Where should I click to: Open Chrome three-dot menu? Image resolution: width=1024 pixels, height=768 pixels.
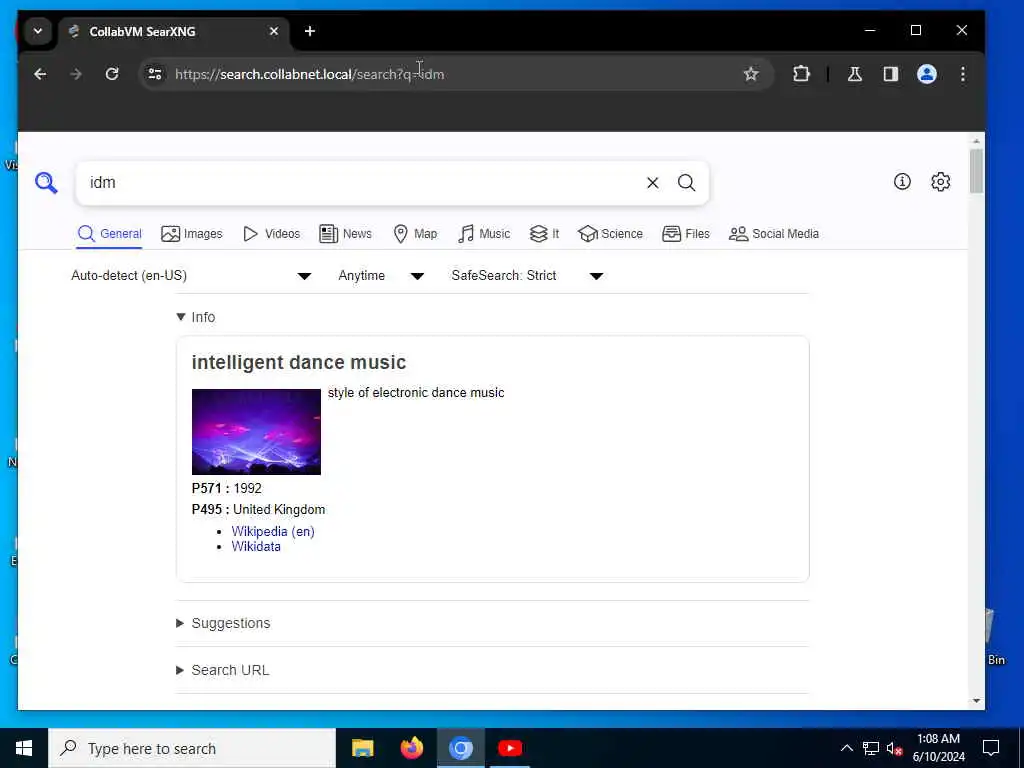963,74
